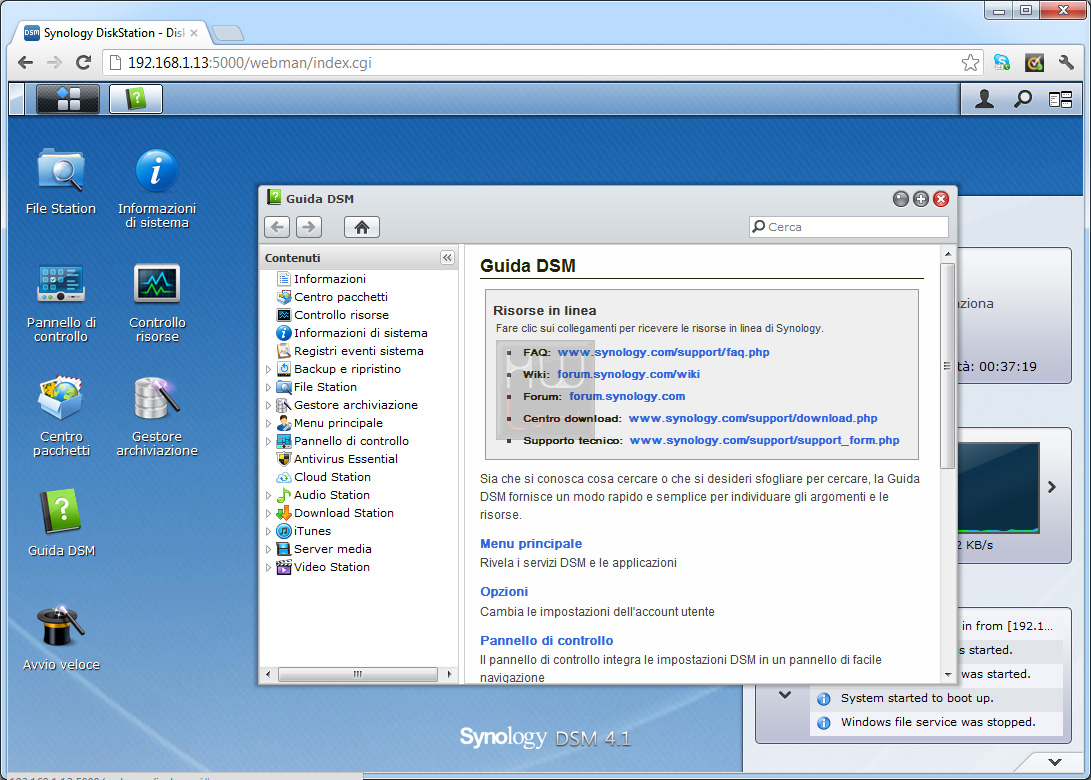Open the Supporto tecnico support form link
Image resolution: width=1091 pixels, height=780 pixels.
[764, 440]
